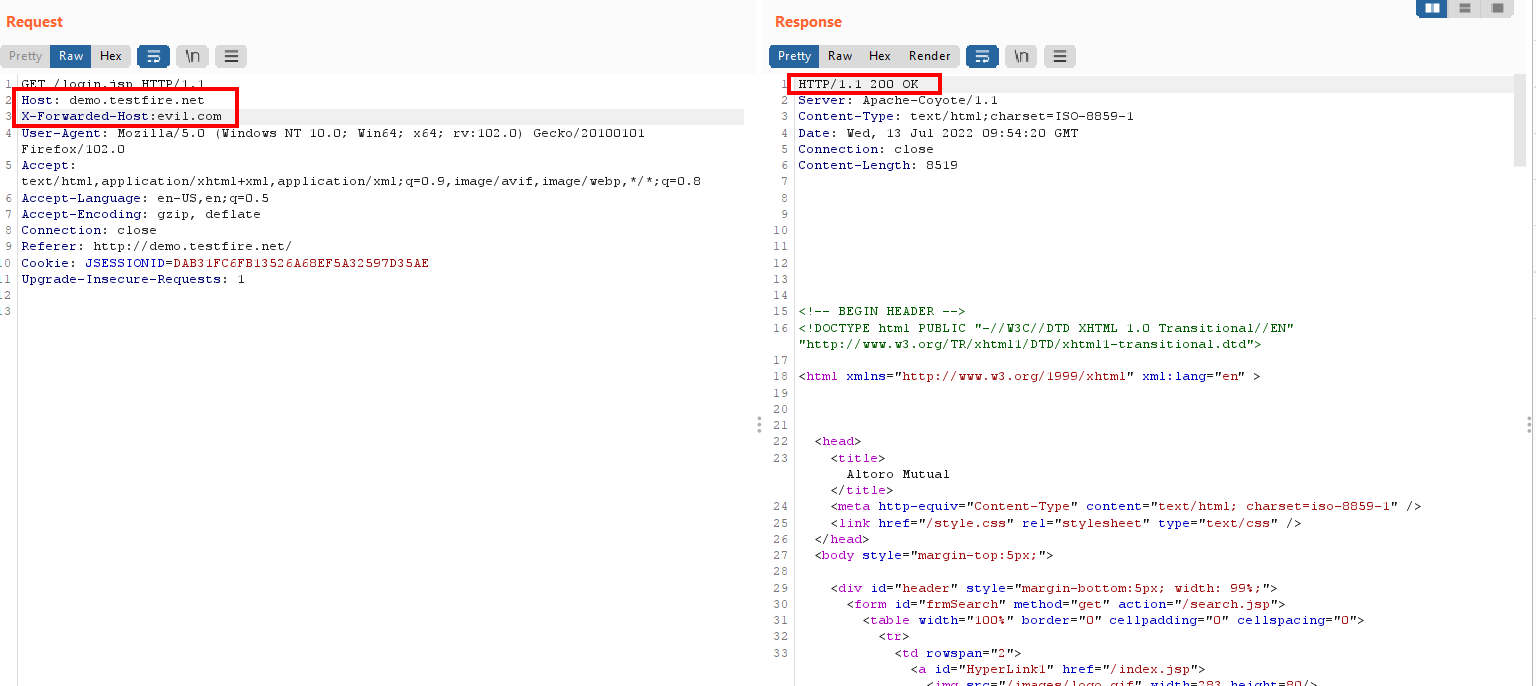Viewport: 1536px width, 686px height.
Task: Click the JSESSIONID cookie value in request
Action: [x=301, y=263]
